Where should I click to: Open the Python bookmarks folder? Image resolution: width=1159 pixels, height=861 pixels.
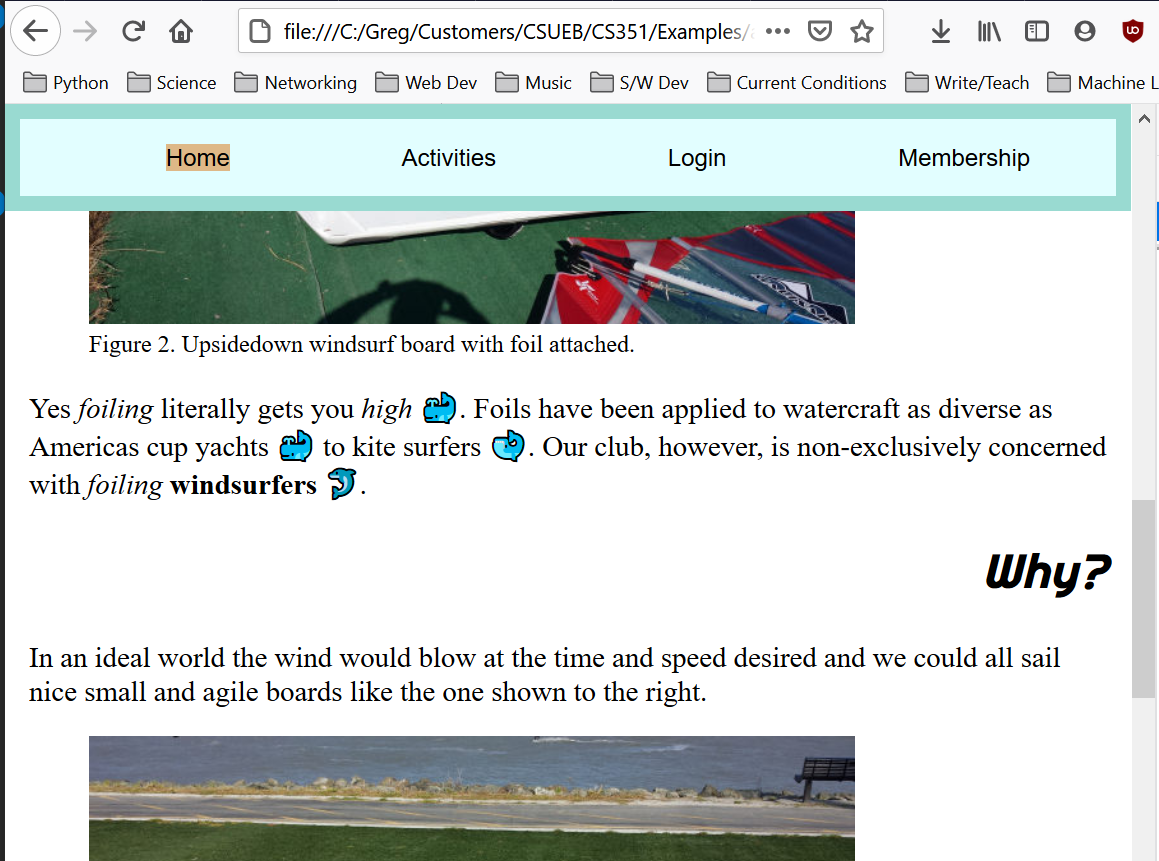pyautogui.click(x=66, y=83)
